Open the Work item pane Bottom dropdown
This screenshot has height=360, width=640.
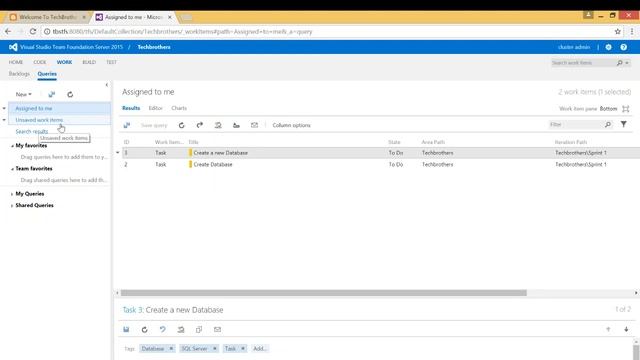click(608, 109)
